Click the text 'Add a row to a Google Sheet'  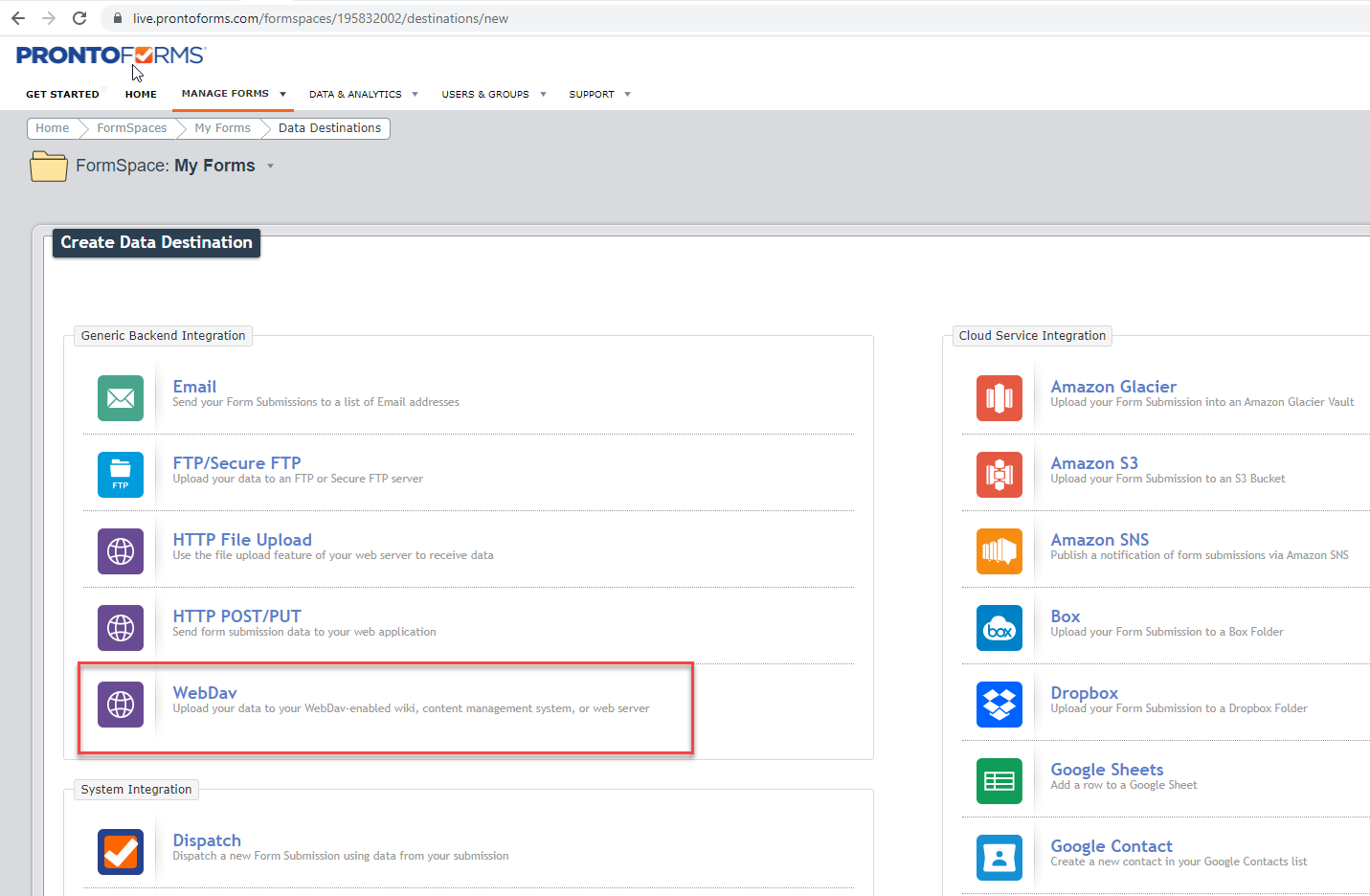1124,785
